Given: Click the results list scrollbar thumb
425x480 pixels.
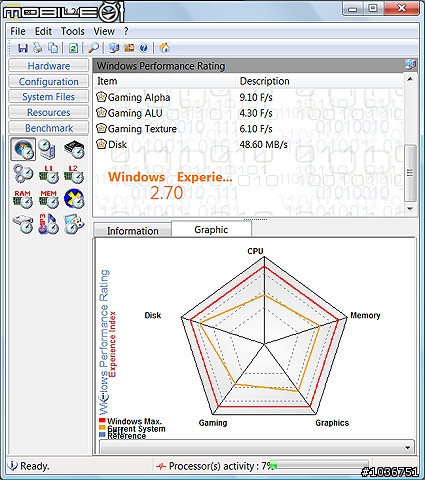Looking at the screenshot, I should pos(410,173).
